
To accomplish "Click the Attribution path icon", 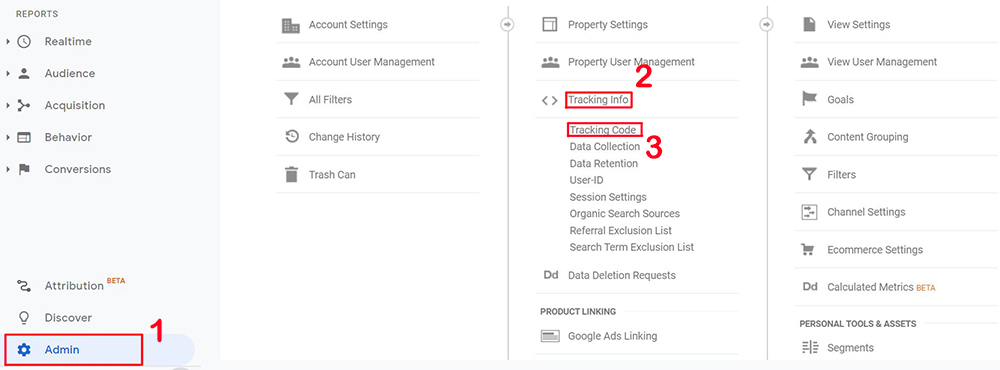I will click(24, 286).
